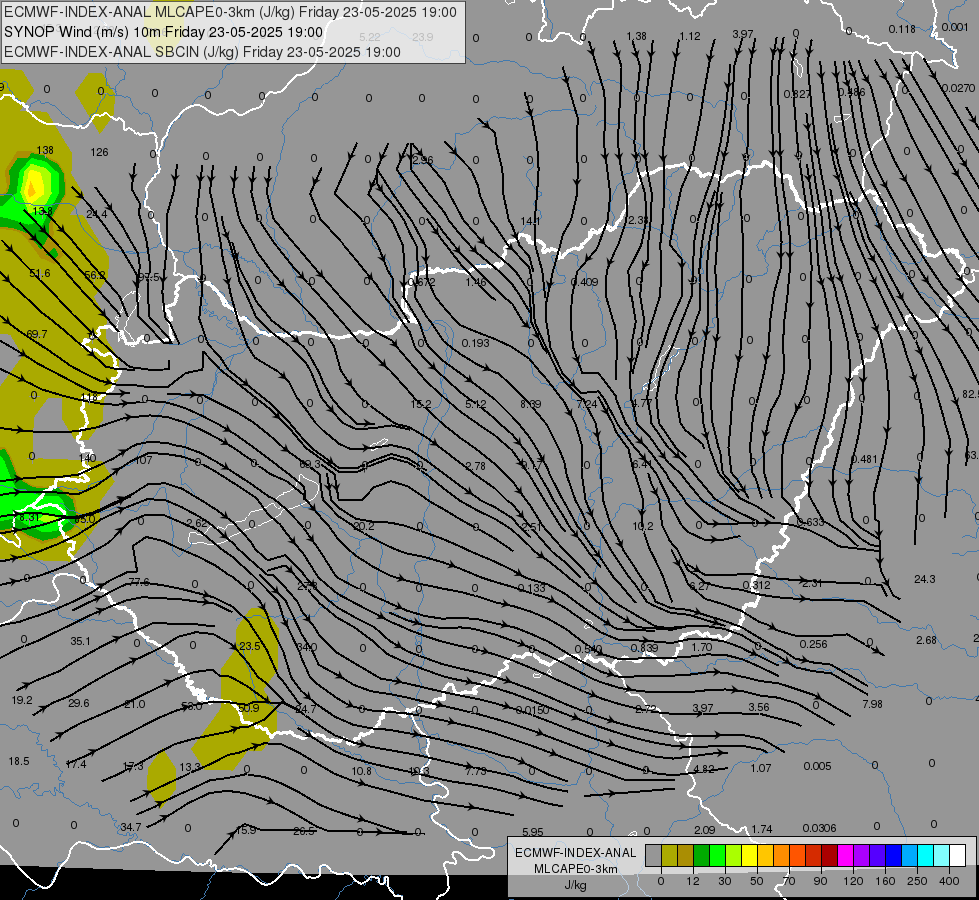This screenshot has width=979, height=900.
Task: Click the map value 126
Action: (99, 152)
